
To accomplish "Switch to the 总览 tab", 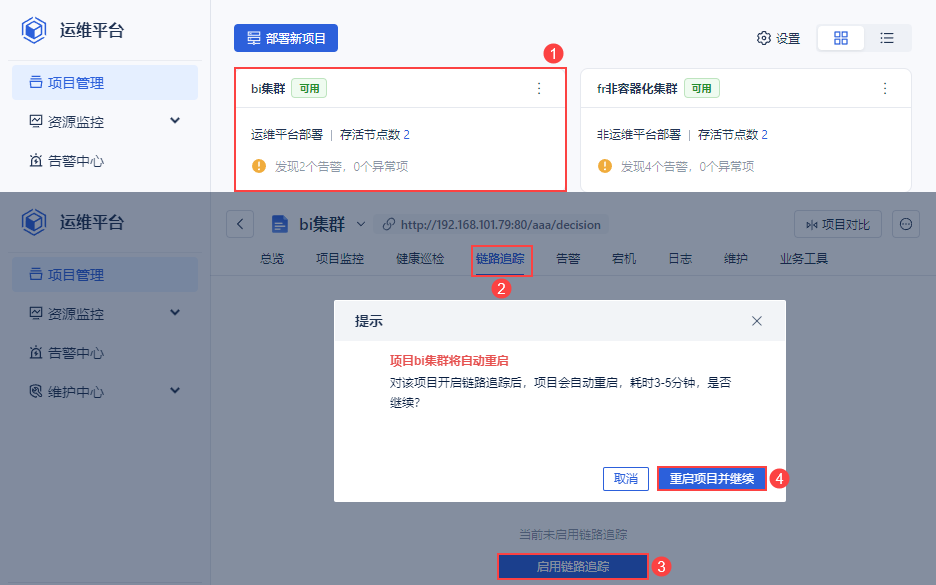I will tap(272, 258).
